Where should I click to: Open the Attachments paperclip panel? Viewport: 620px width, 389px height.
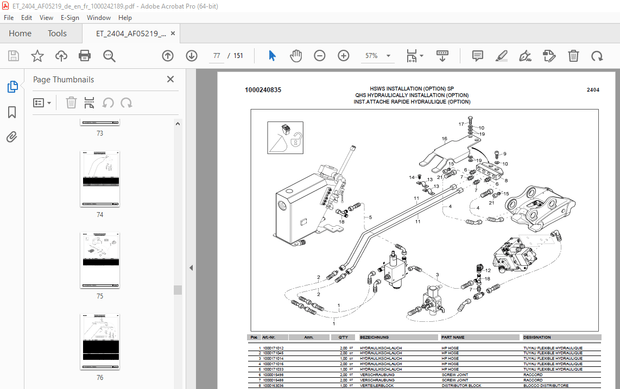click(x=12, y=137)
